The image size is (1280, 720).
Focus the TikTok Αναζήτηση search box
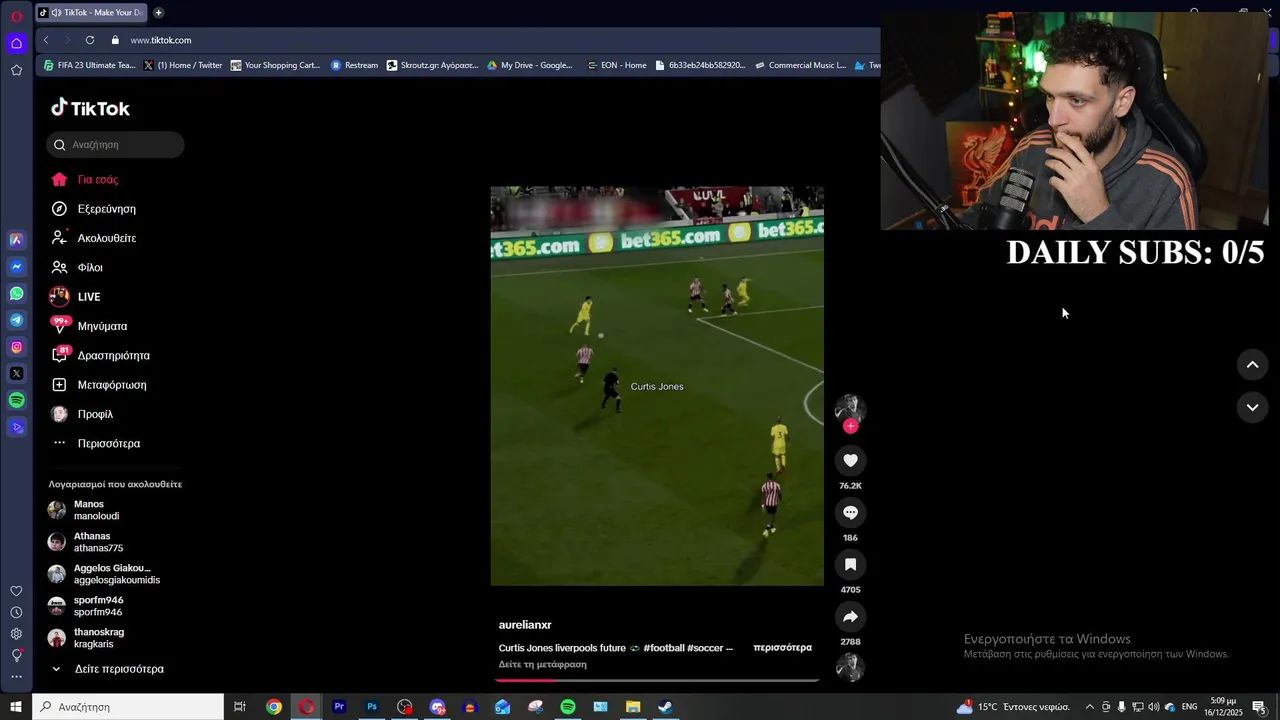point(115,145)
